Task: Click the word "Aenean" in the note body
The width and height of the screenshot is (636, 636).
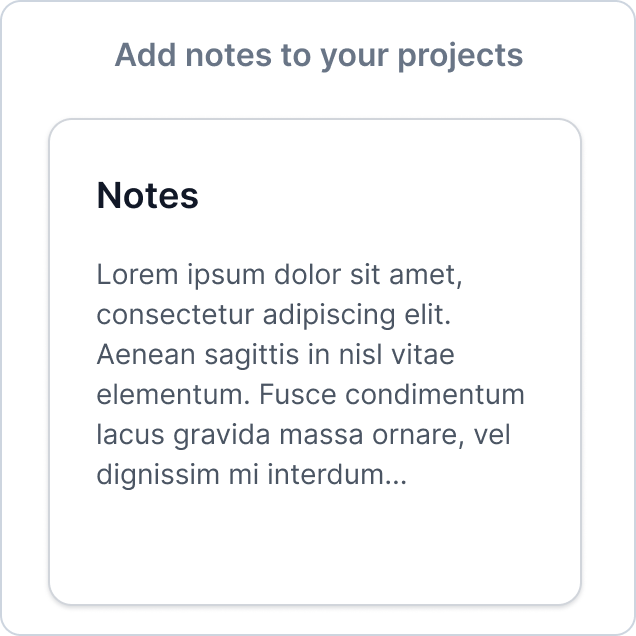Action: [x=146, y=355]
